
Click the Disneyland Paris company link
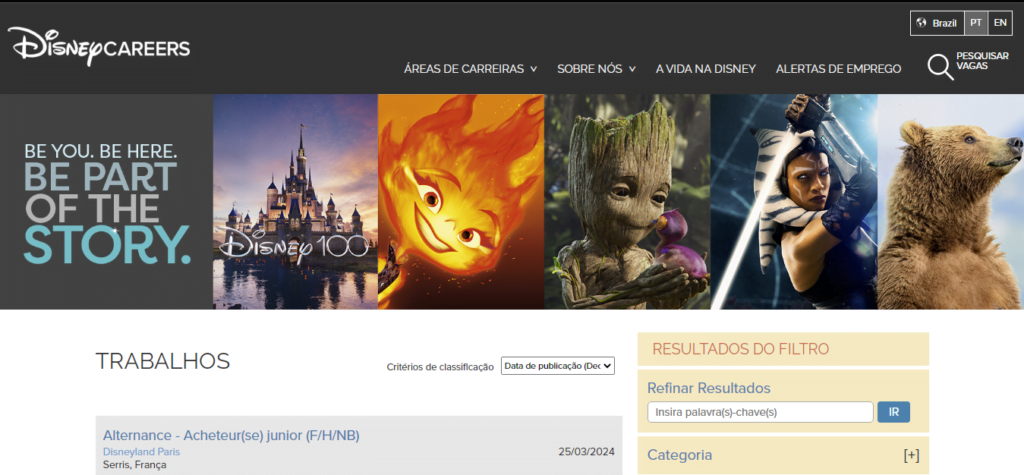tap(141, 451)
